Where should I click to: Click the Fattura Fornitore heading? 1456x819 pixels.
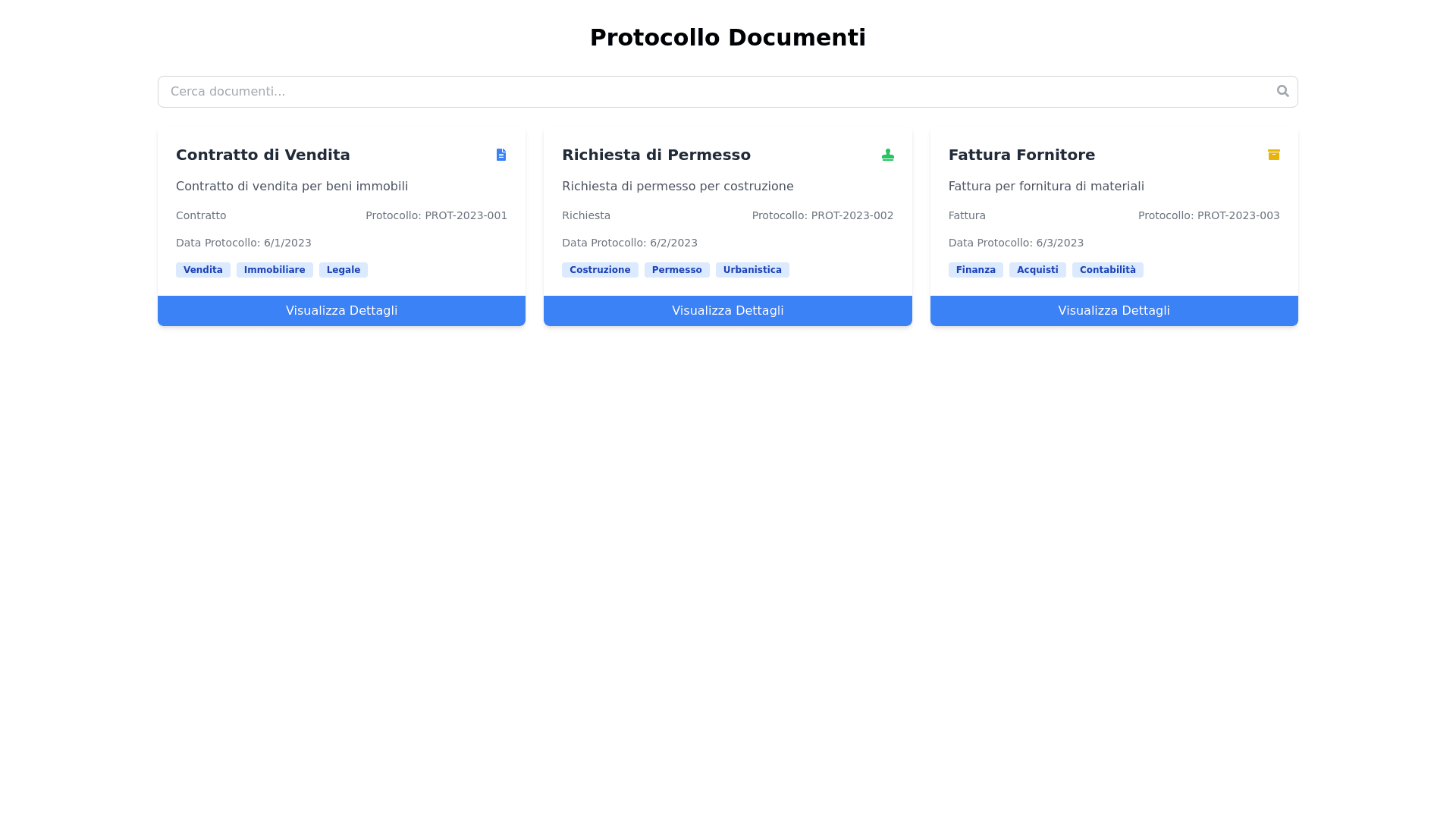tap(1021, 155)
